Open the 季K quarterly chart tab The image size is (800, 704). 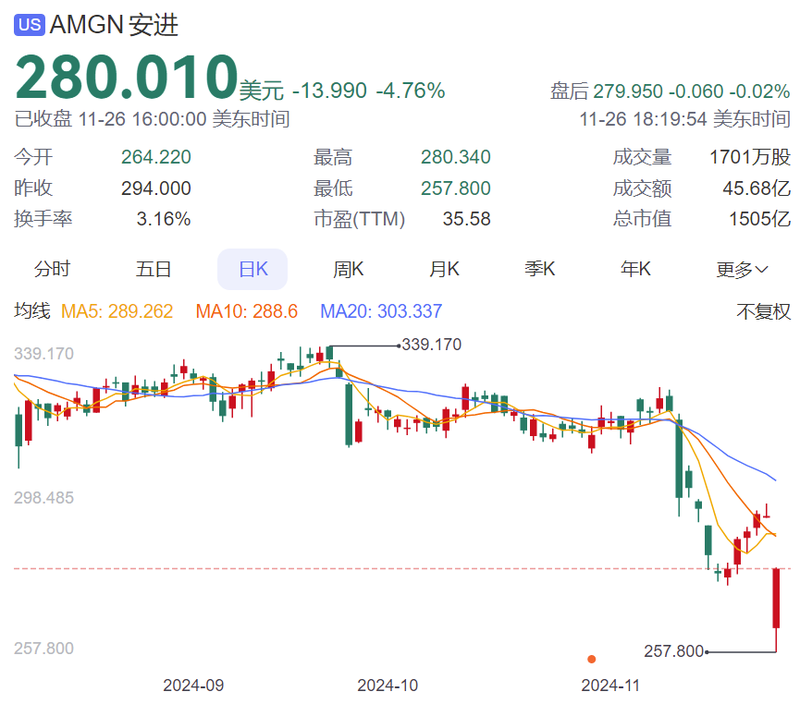(540, 269)
